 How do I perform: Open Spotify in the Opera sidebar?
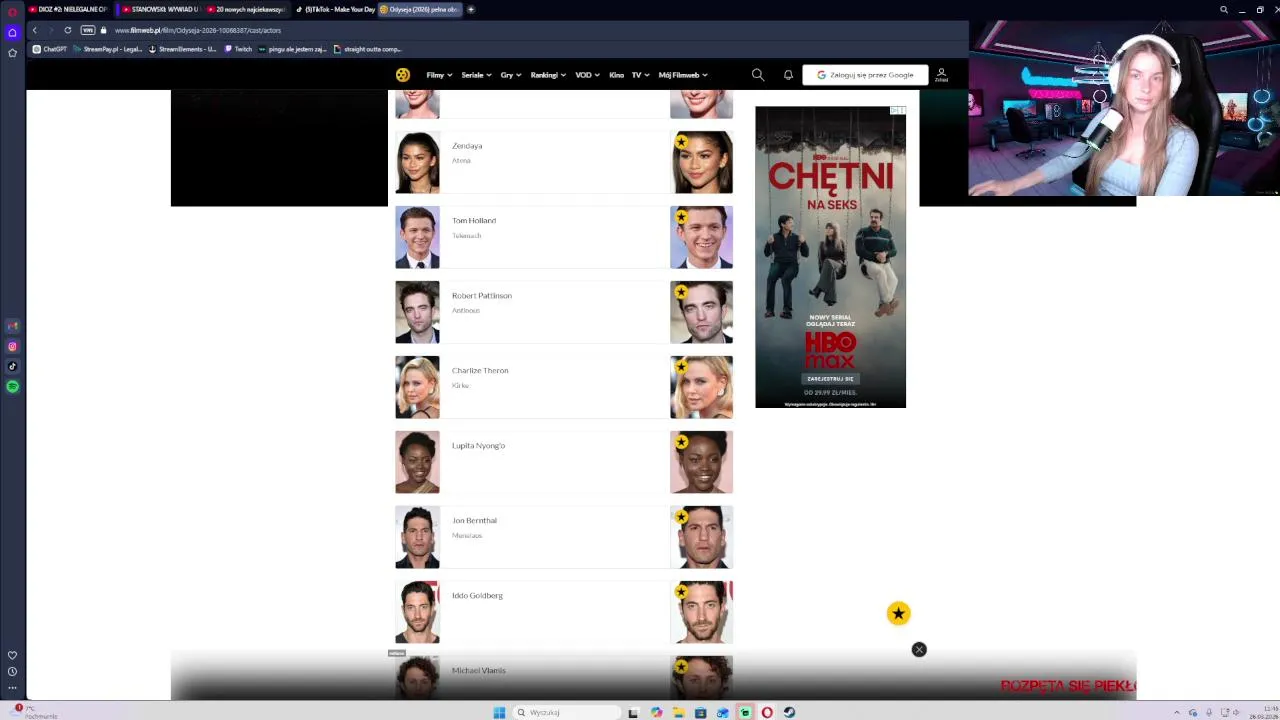tap(12, 386)
